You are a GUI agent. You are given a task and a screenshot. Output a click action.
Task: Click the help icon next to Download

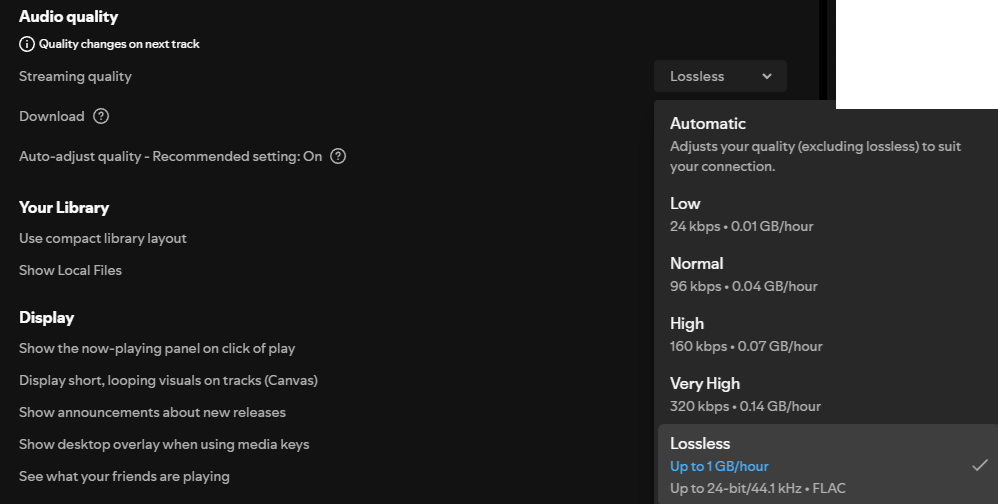101,116
